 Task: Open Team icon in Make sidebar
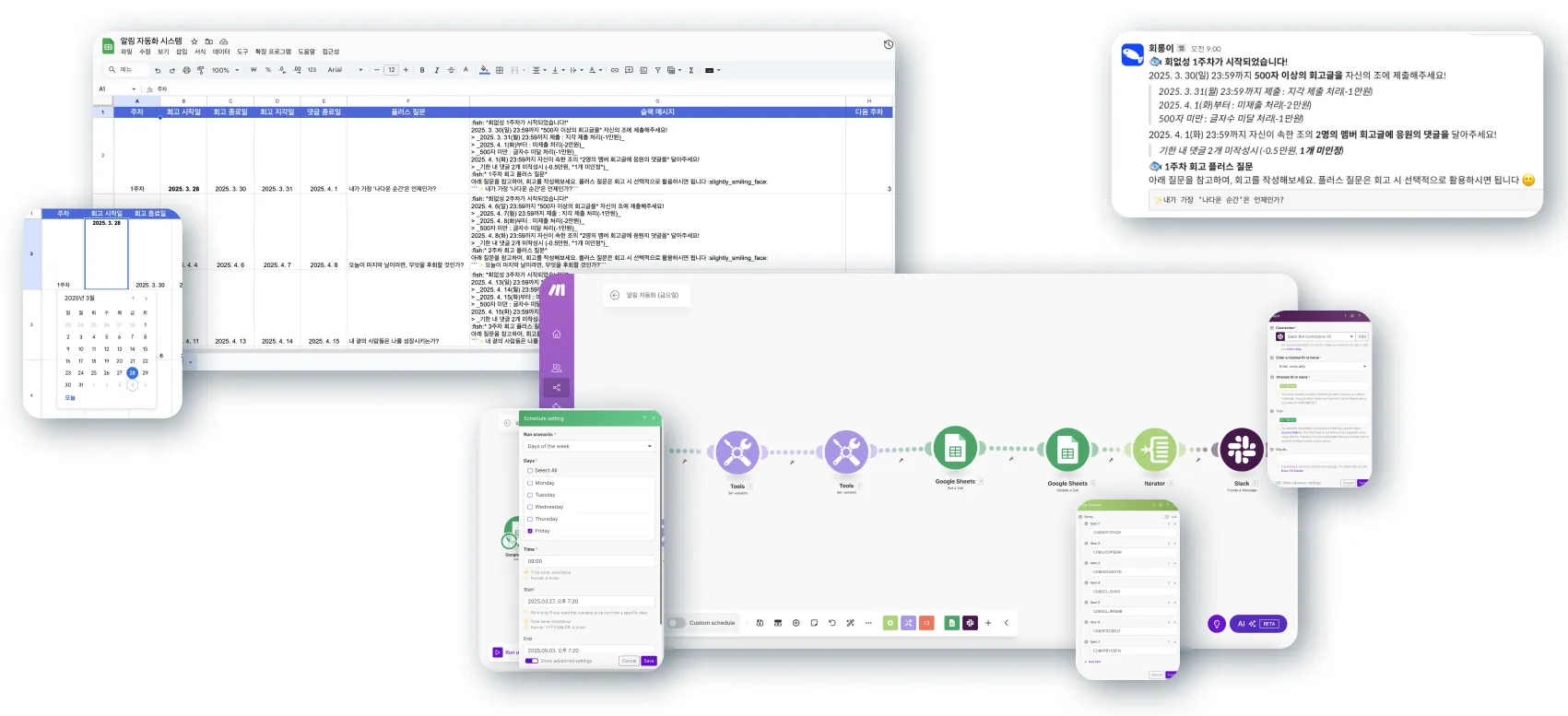(557, 368)
